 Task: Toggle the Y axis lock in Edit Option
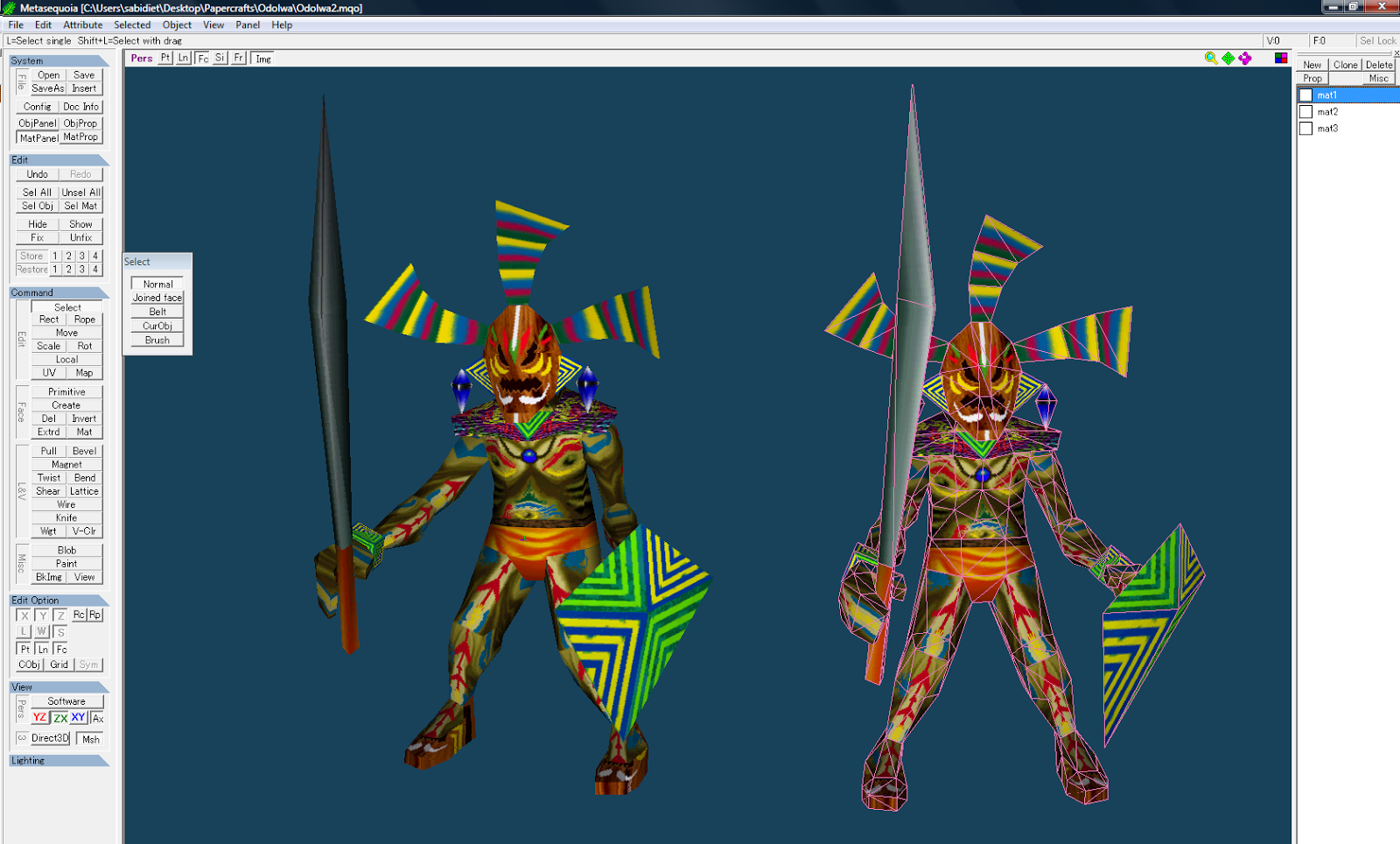point(43,615)
